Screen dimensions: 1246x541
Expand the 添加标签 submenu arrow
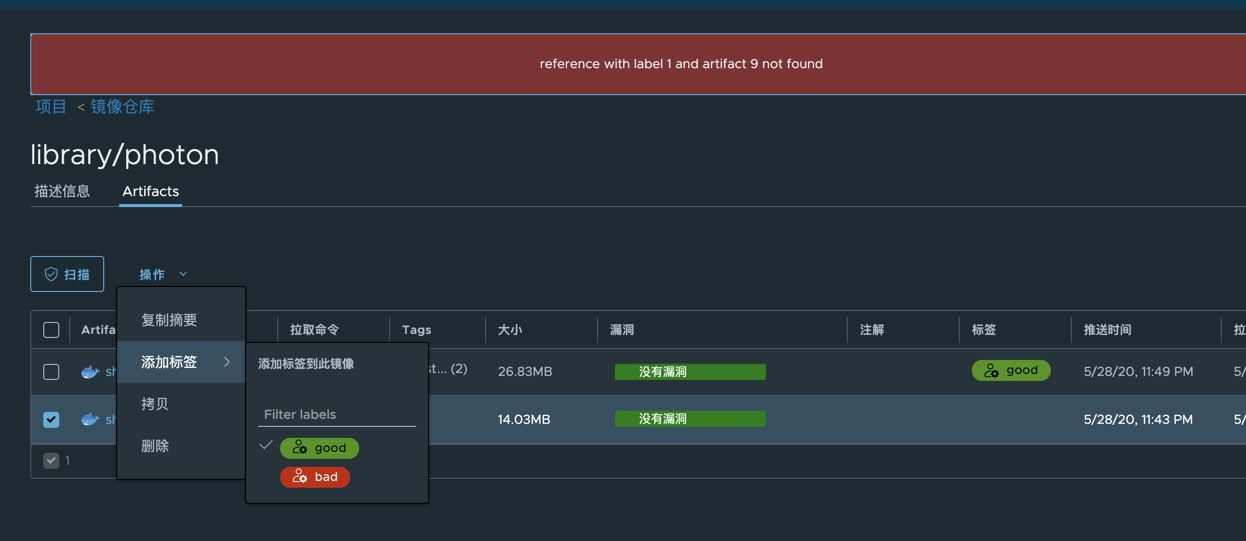point(227,362)
